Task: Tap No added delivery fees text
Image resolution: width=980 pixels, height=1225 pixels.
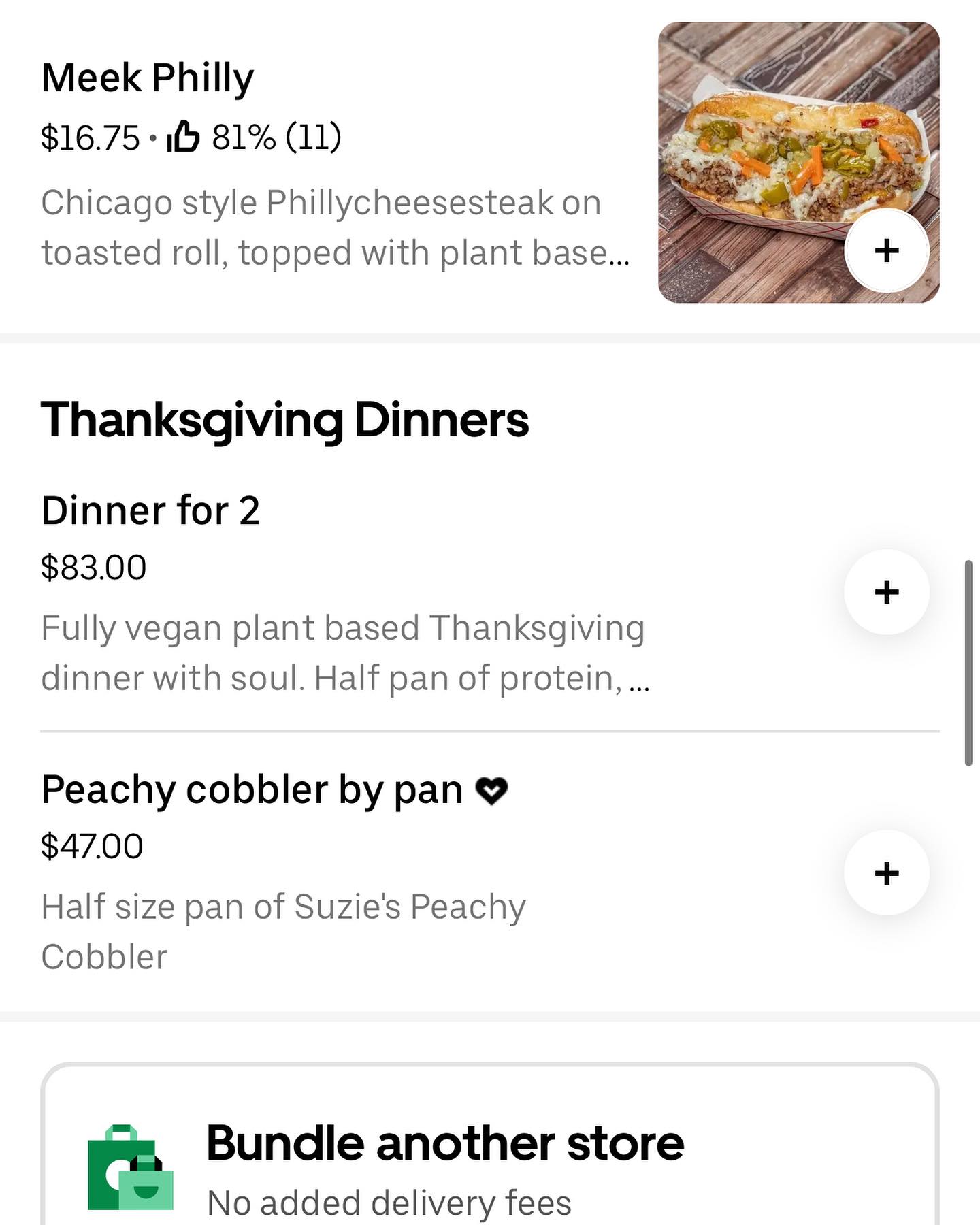Action: point(389,1203)
